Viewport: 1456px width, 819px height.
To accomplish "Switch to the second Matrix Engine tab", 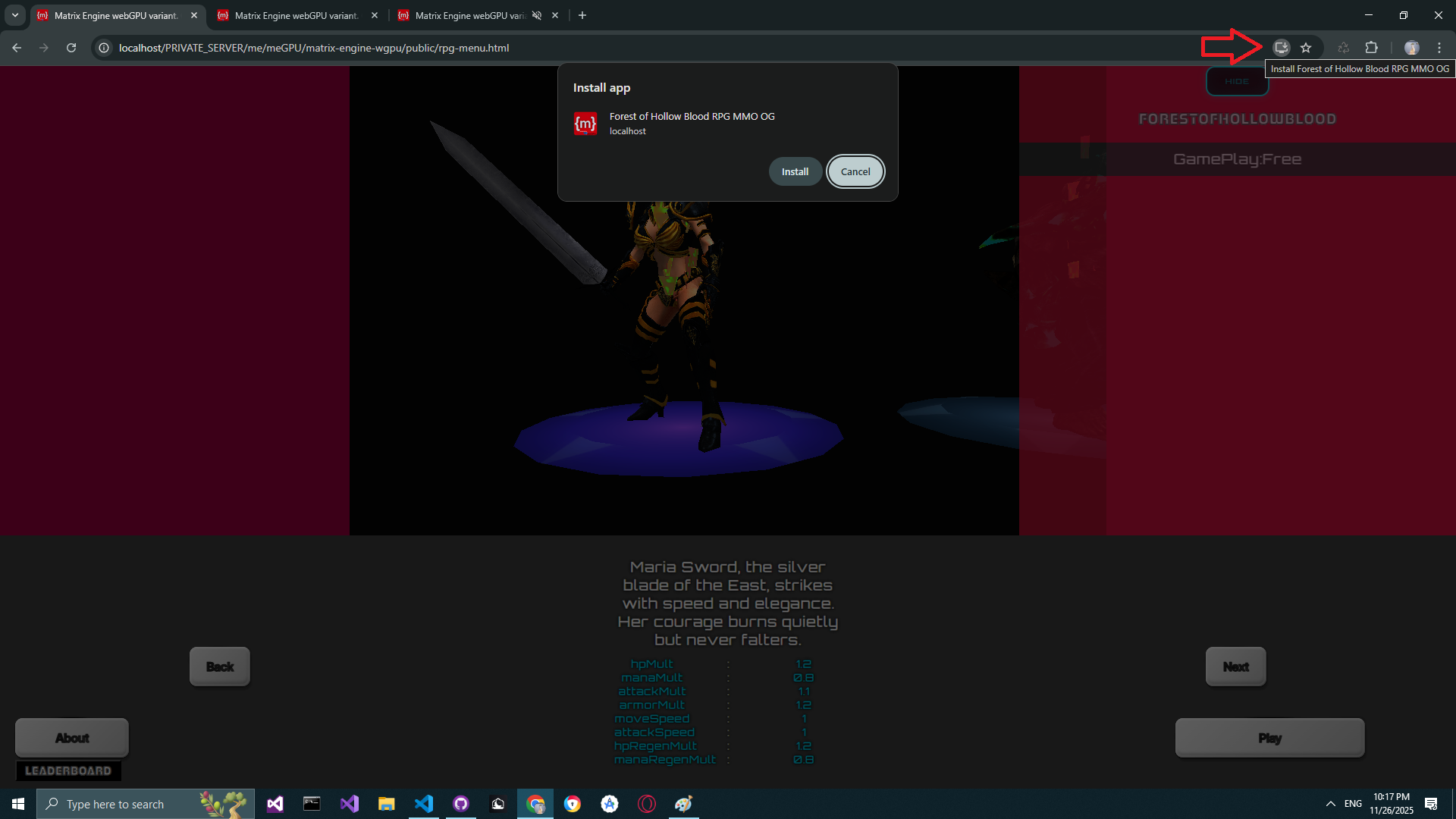I will click(x=296, y=15).
